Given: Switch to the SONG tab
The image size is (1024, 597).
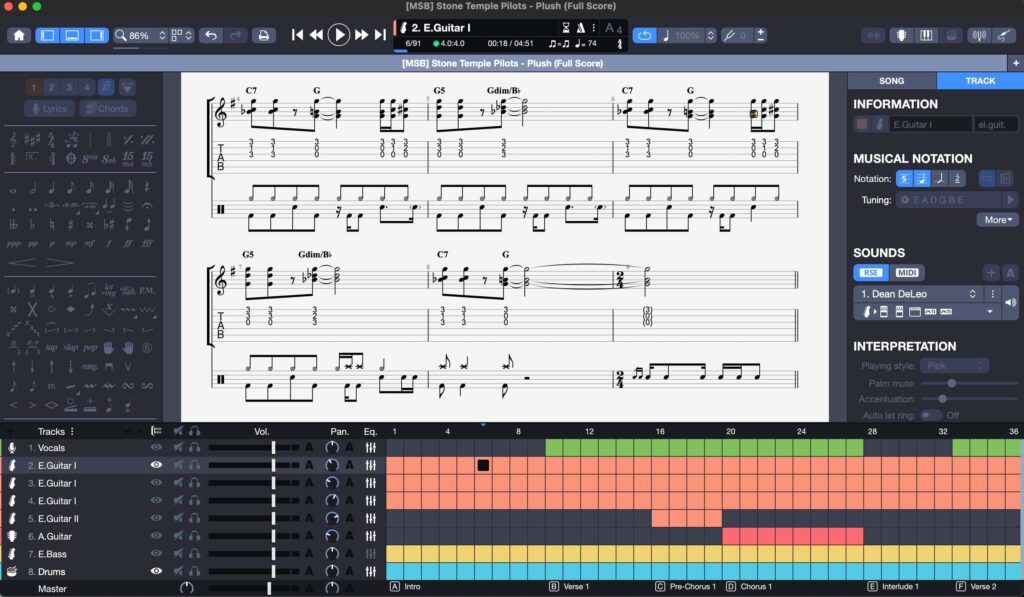Looking at the screenshot, I should coord(889,81).
